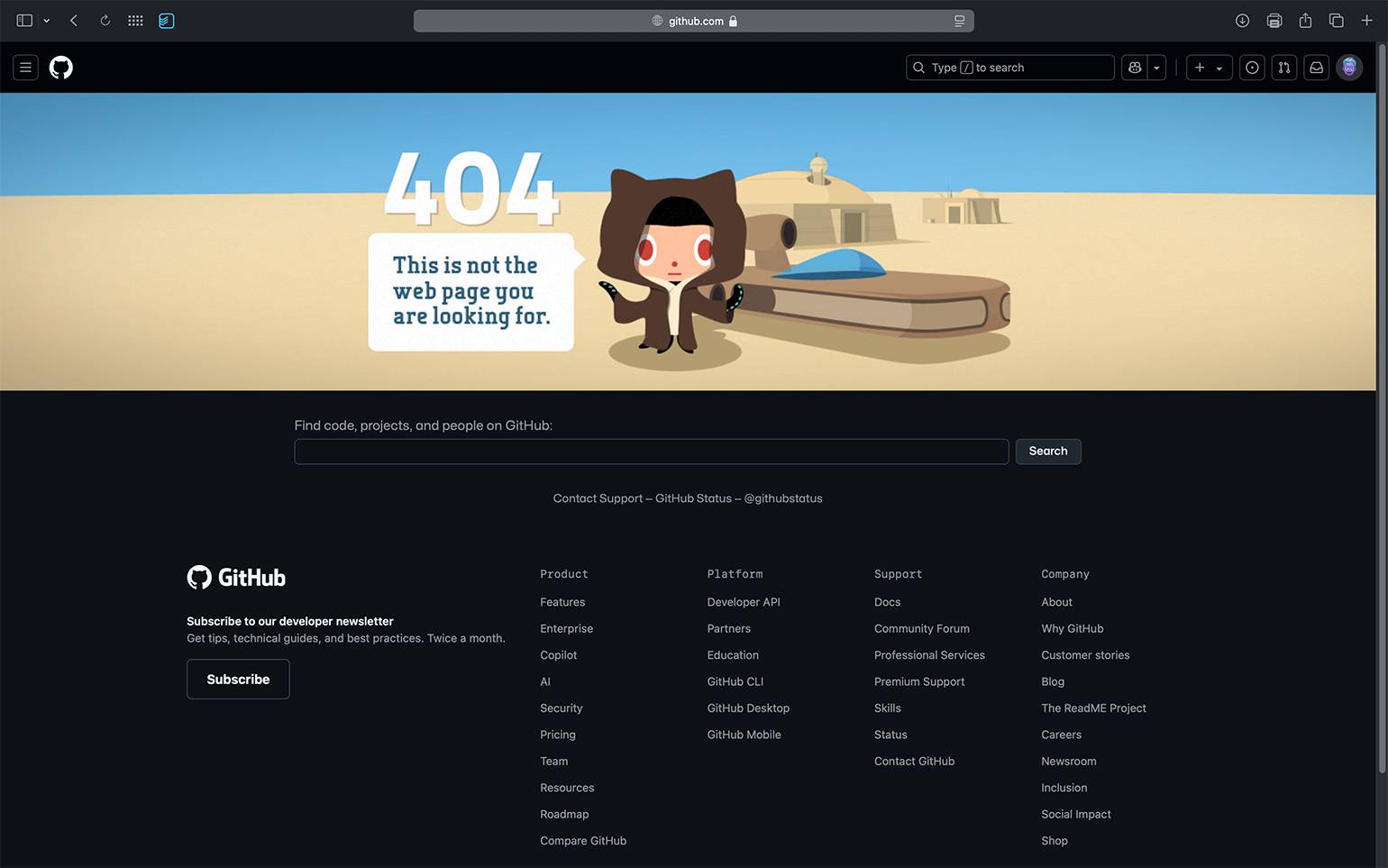Open the AI footer link
The width and height of the screenshot is (1388, 868).
coord(545,682)
